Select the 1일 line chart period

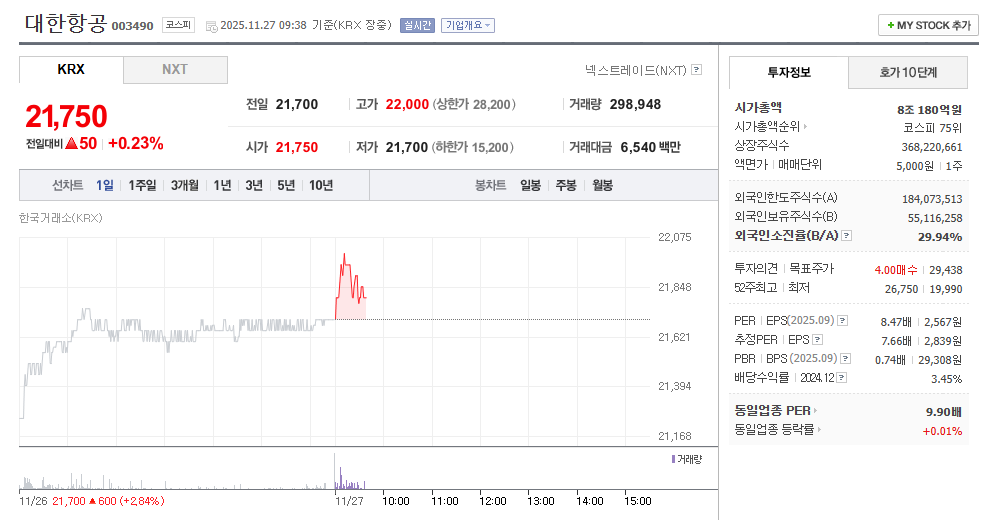(105, 185)
